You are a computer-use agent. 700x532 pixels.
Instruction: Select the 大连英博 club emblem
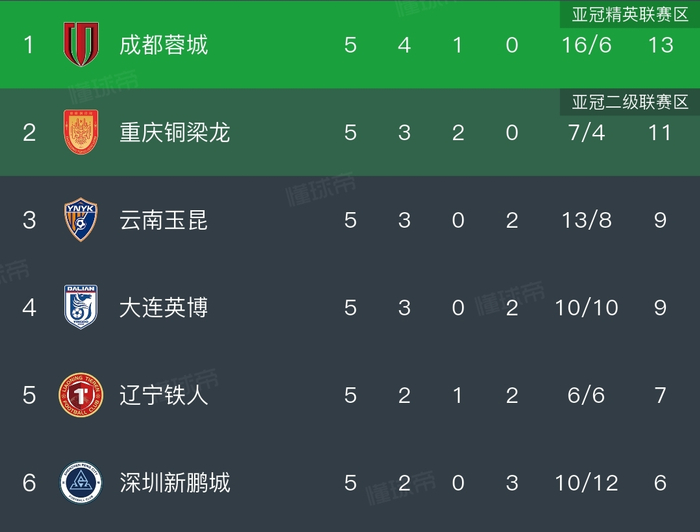pos(80,307)
